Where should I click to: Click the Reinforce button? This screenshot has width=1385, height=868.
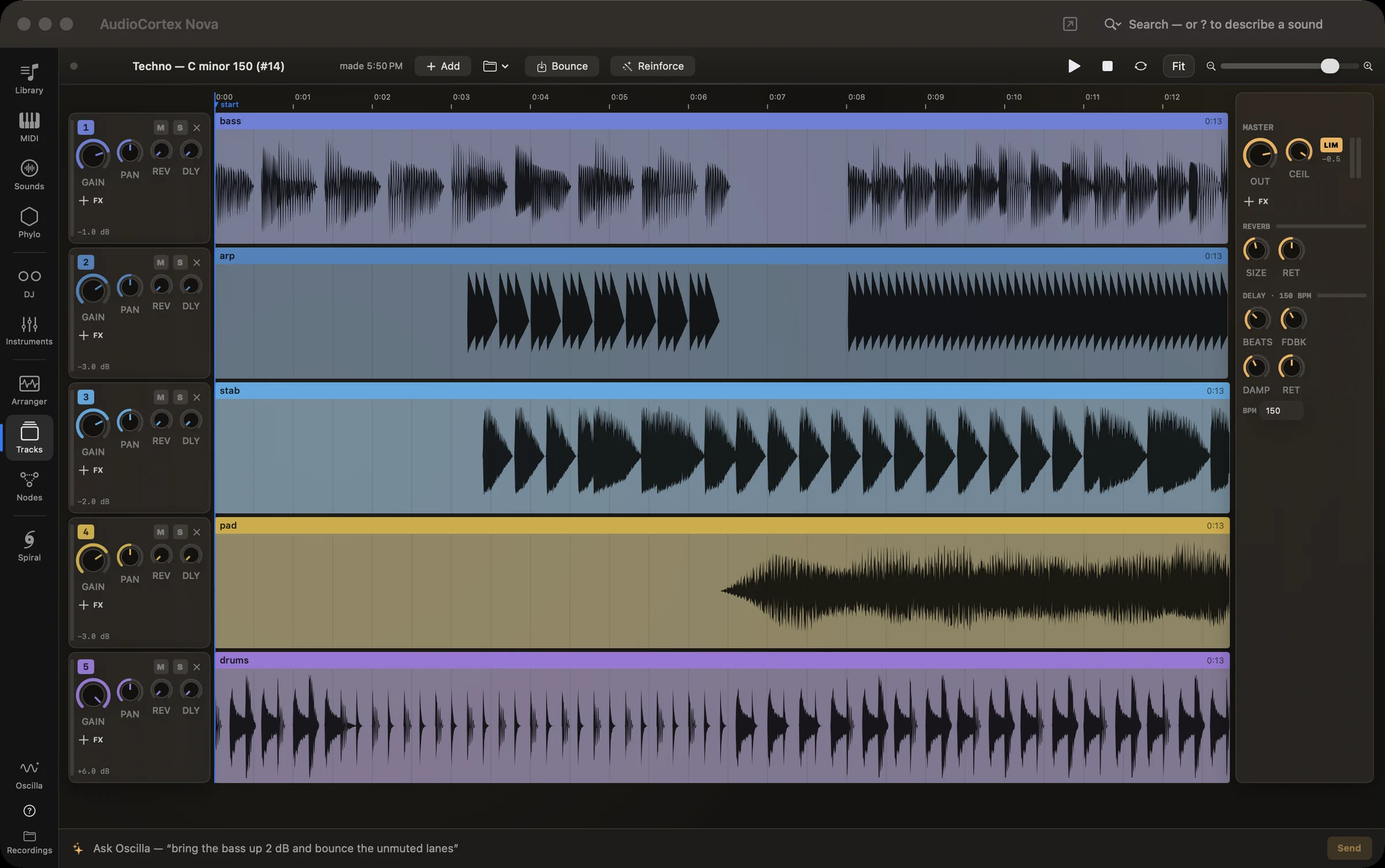tap(653, 66)
